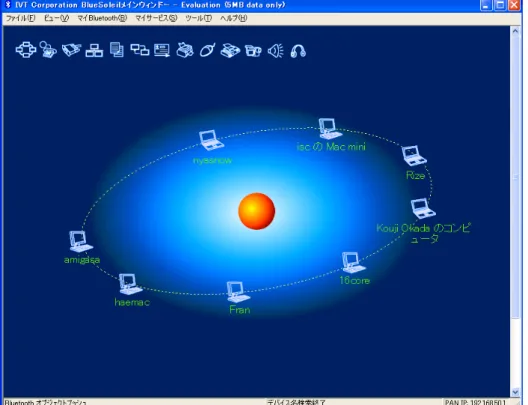Minimize the BlueSoleil window
Image resolution: width=528 pixels, height=405 pixels.
[486, 5]
